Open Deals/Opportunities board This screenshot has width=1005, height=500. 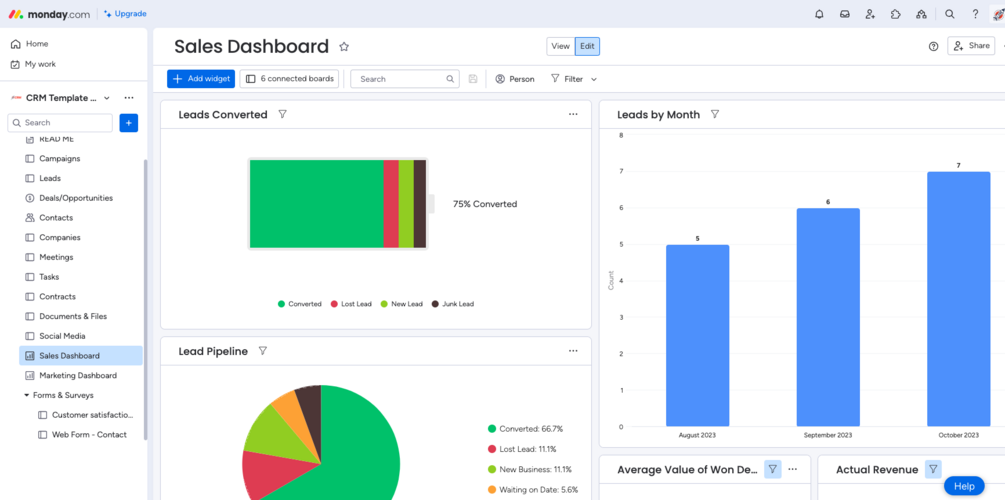point(81,198)
